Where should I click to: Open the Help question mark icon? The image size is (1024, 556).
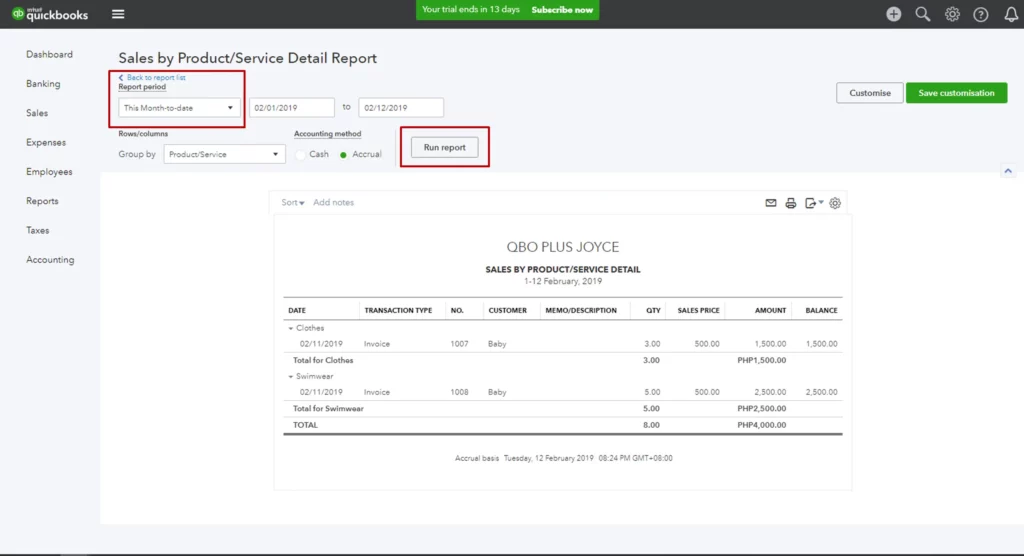pos(981,14)
